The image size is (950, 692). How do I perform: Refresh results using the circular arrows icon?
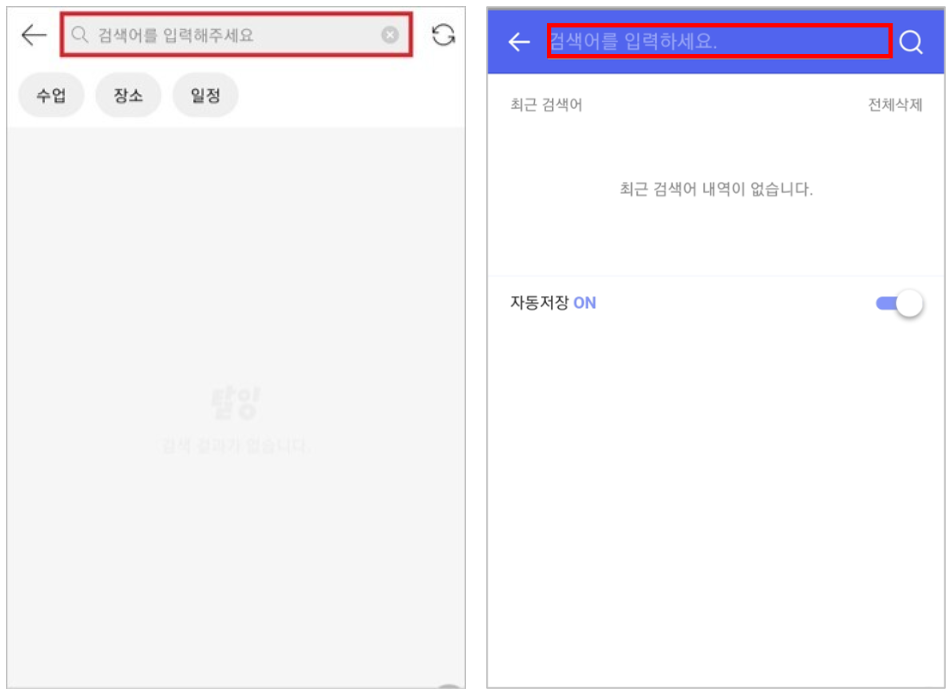pyautogui.click(x=443, y=35)
